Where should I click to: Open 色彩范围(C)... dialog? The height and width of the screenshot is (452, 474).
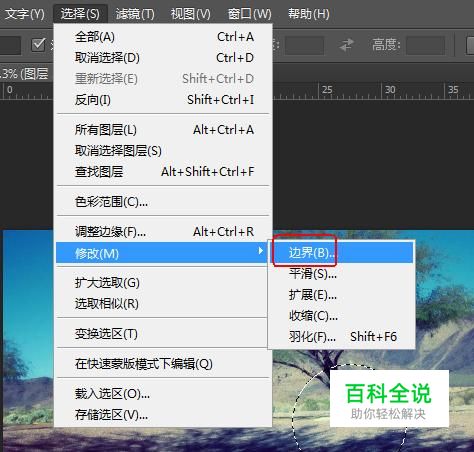pyautogui.click(x=163, y=202)
